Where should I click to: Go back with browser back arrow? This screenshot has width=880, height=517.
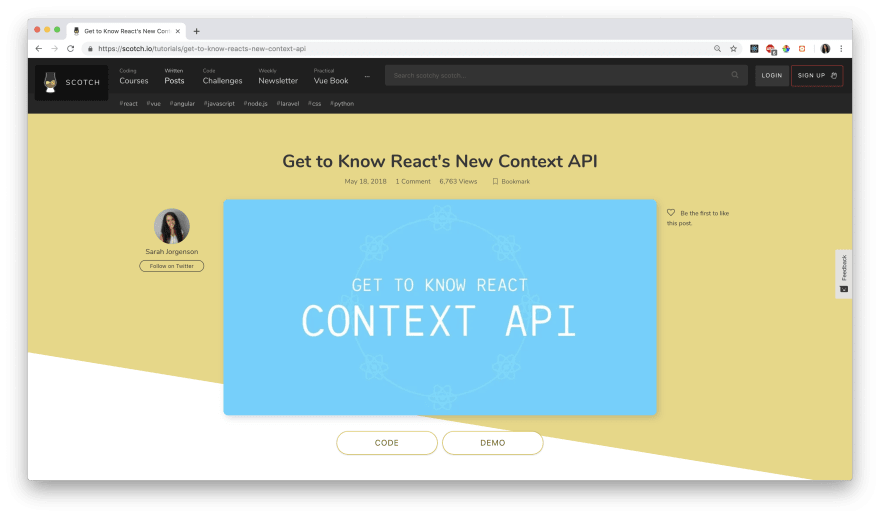(39, 49)
